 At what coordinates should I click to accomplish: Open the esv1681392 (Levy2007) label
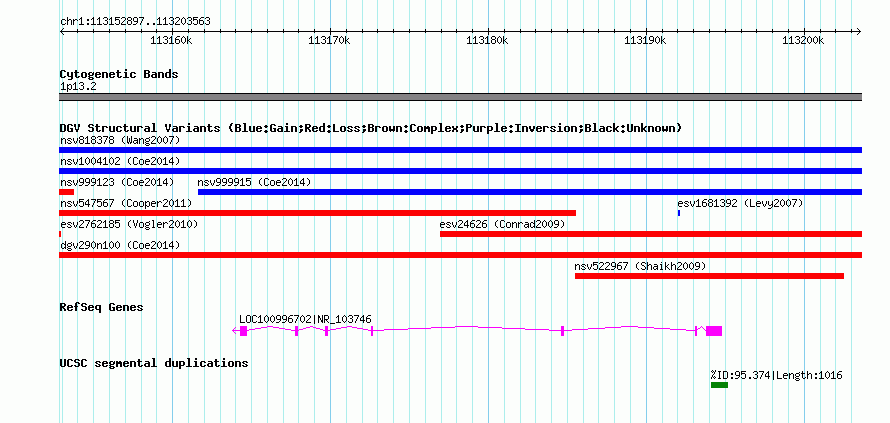click(x=740, y=203)
